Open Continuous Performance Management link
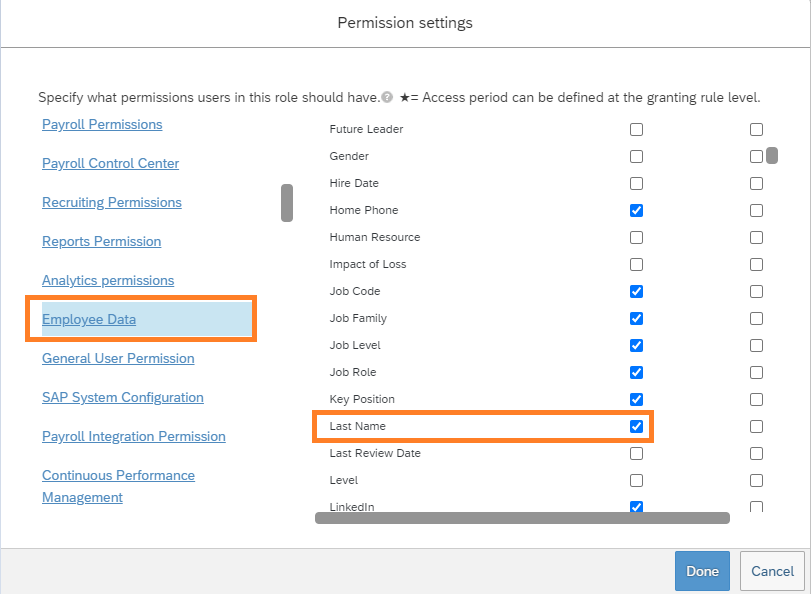811x594 pixels. pos(118,486)
